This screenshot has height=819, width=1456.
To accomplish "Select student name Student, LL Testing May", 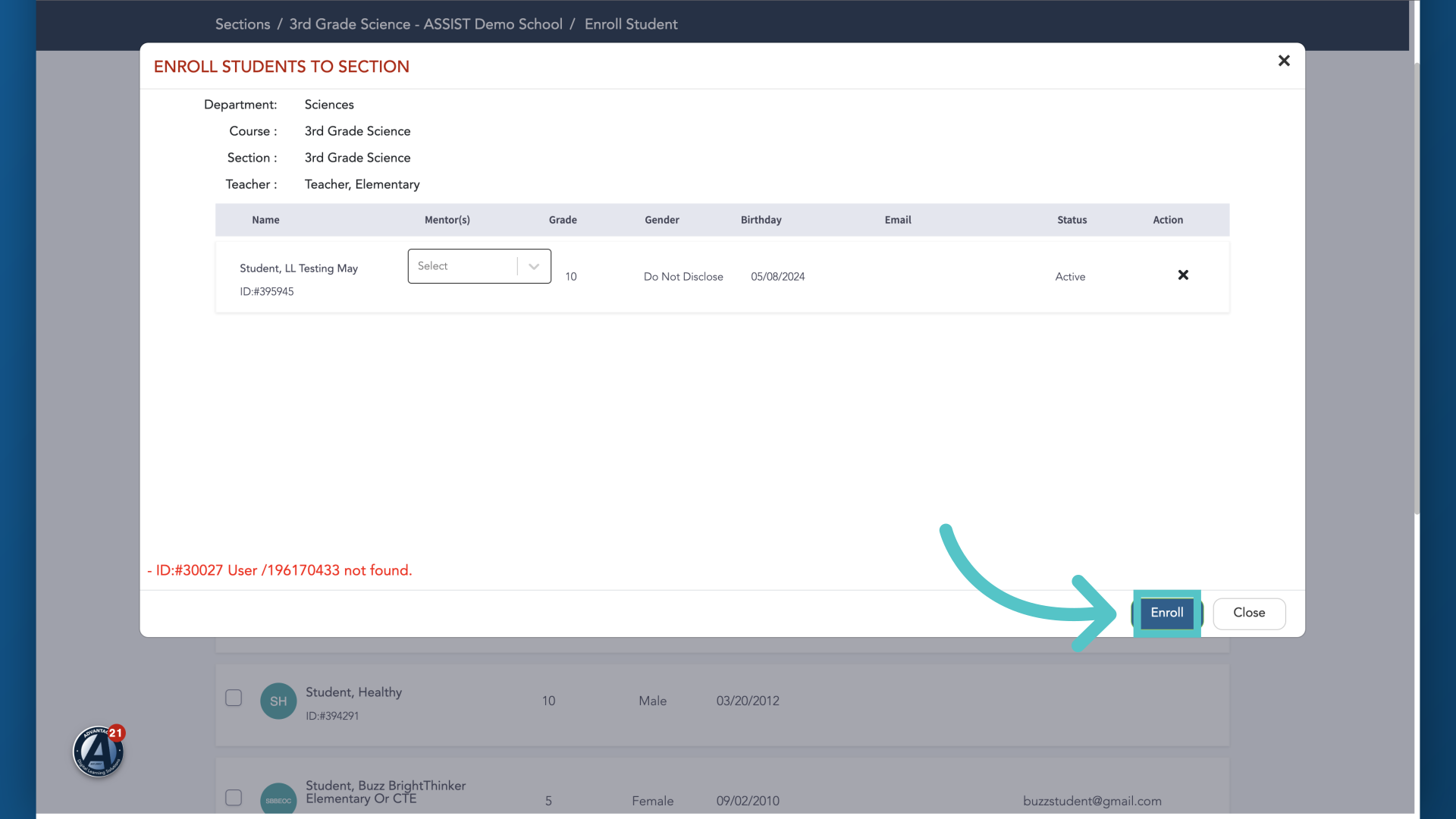I will pyautogui.click(x=299, y=268).
